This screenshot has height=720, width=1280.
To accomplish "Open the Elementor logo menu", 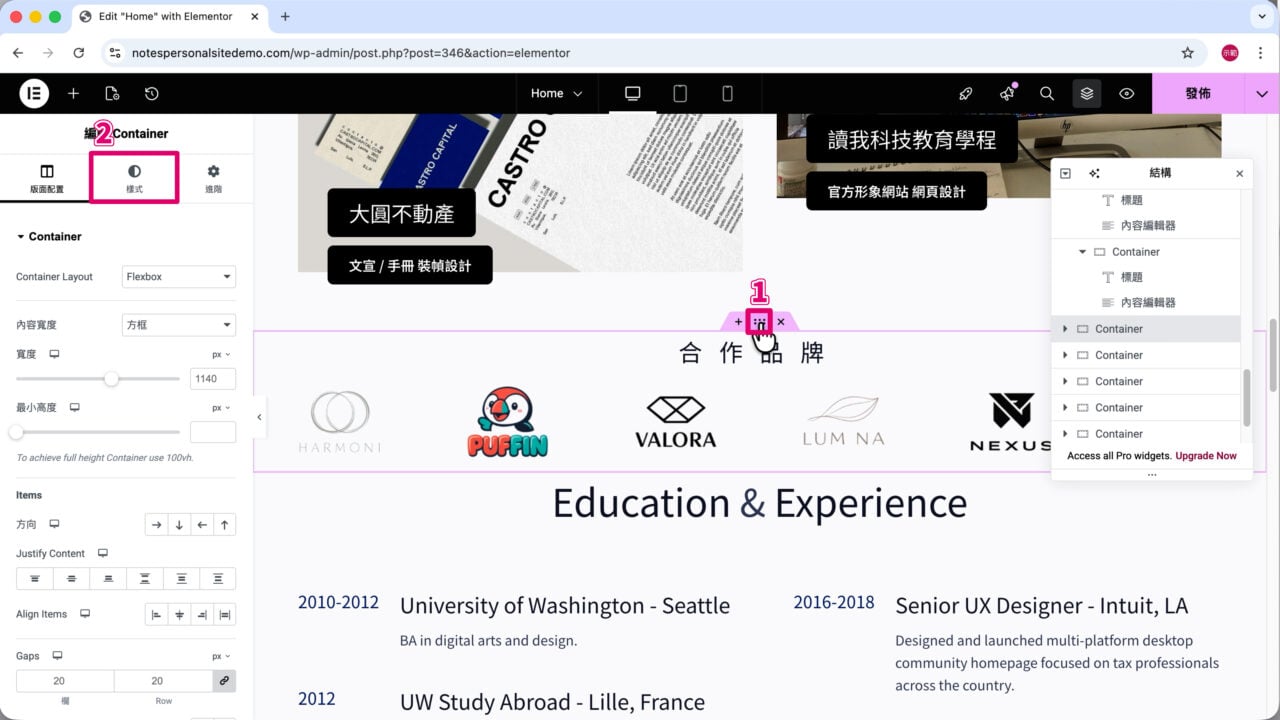I will point(34,93).
